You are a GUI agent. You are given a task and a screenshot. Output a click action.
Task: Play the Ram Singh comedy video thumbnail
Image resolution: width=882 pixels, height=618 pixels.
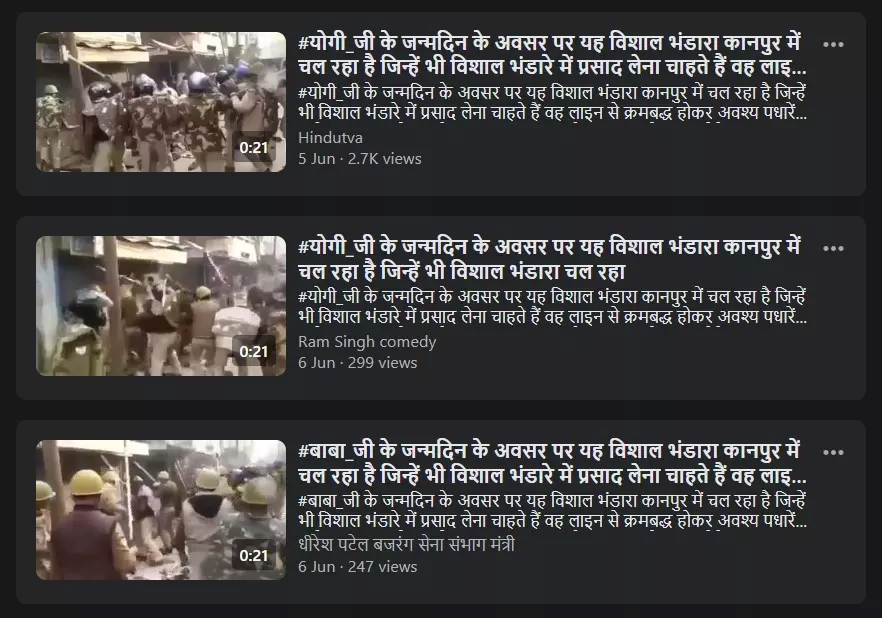pos(161,306)
